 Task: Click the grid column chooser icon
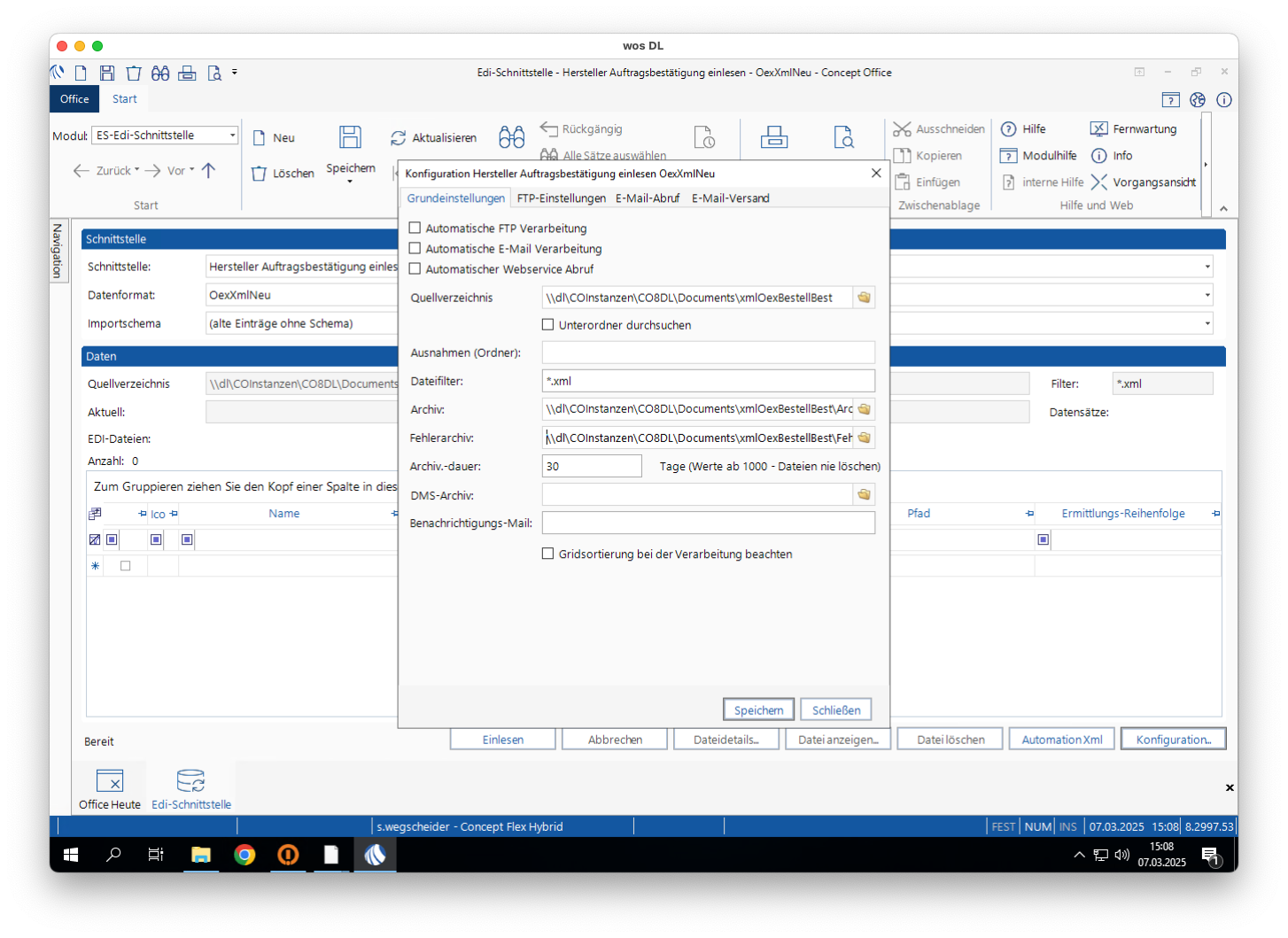96,514
